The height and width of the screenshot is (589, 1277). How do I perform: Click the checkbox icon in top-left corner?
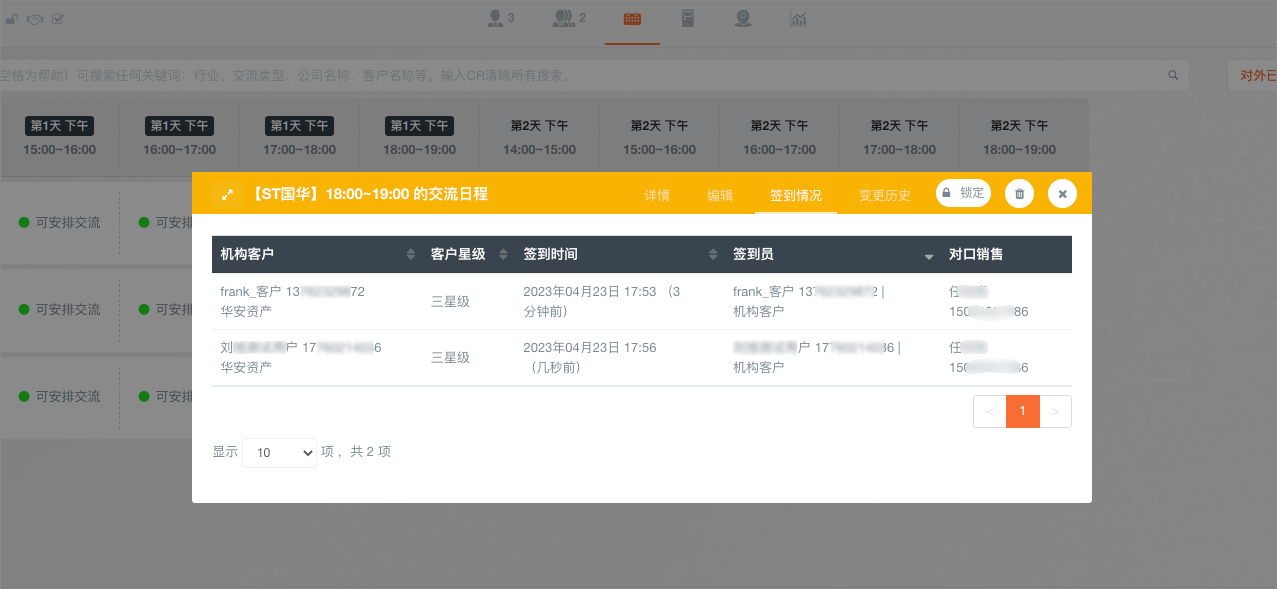coord(58,19)
